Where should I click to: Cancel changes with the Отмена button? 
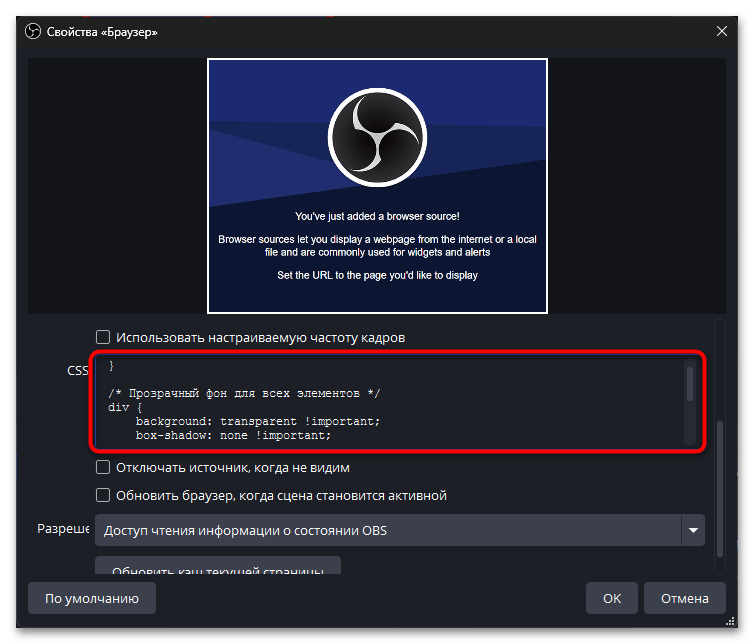tap(684, 598)
